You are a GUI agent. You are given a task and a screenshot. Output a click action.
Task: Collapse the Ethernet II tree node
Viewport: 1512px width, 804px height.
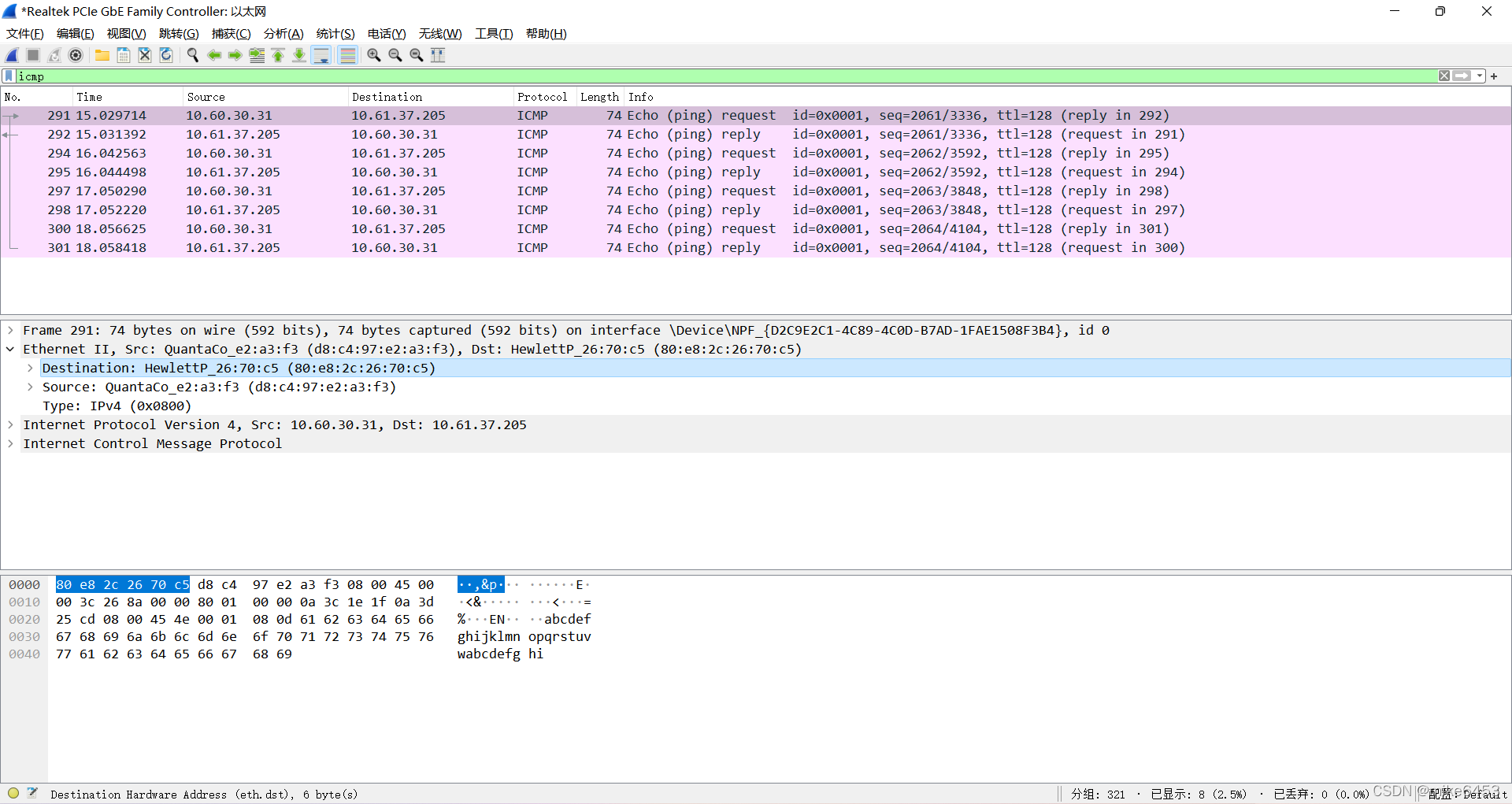(x=10, y=349)
